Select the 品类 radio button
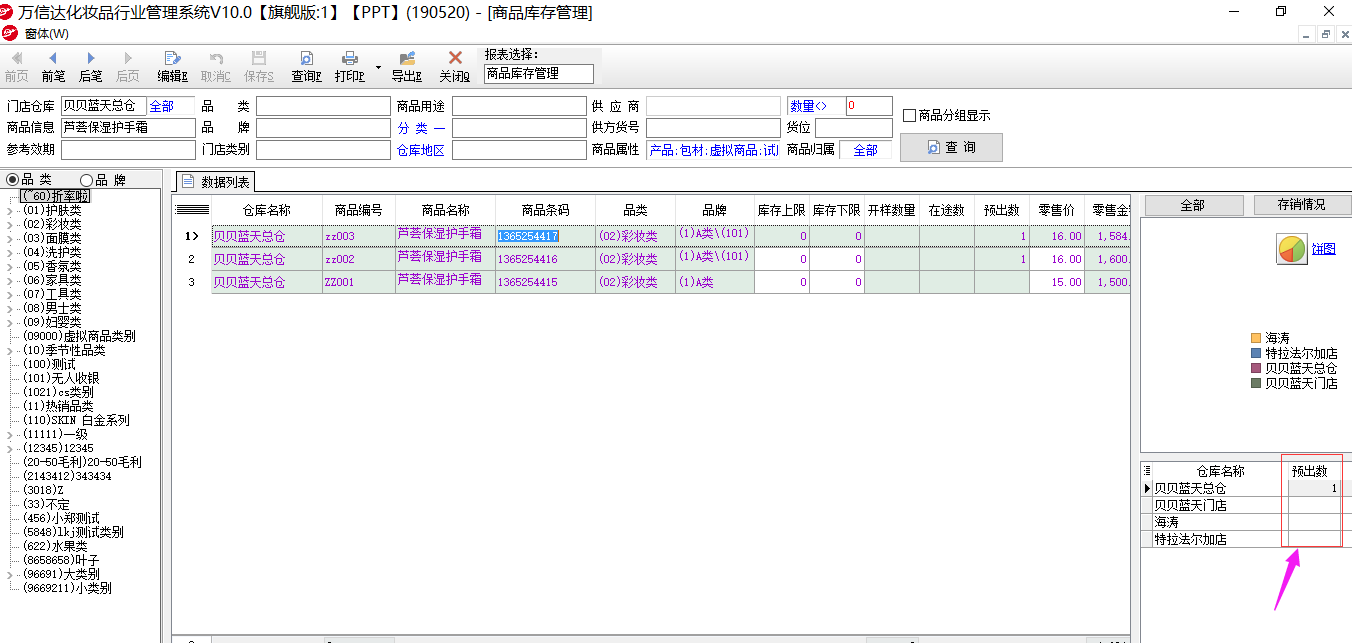Screen dimensions: 1352x643 pos(12,180)
